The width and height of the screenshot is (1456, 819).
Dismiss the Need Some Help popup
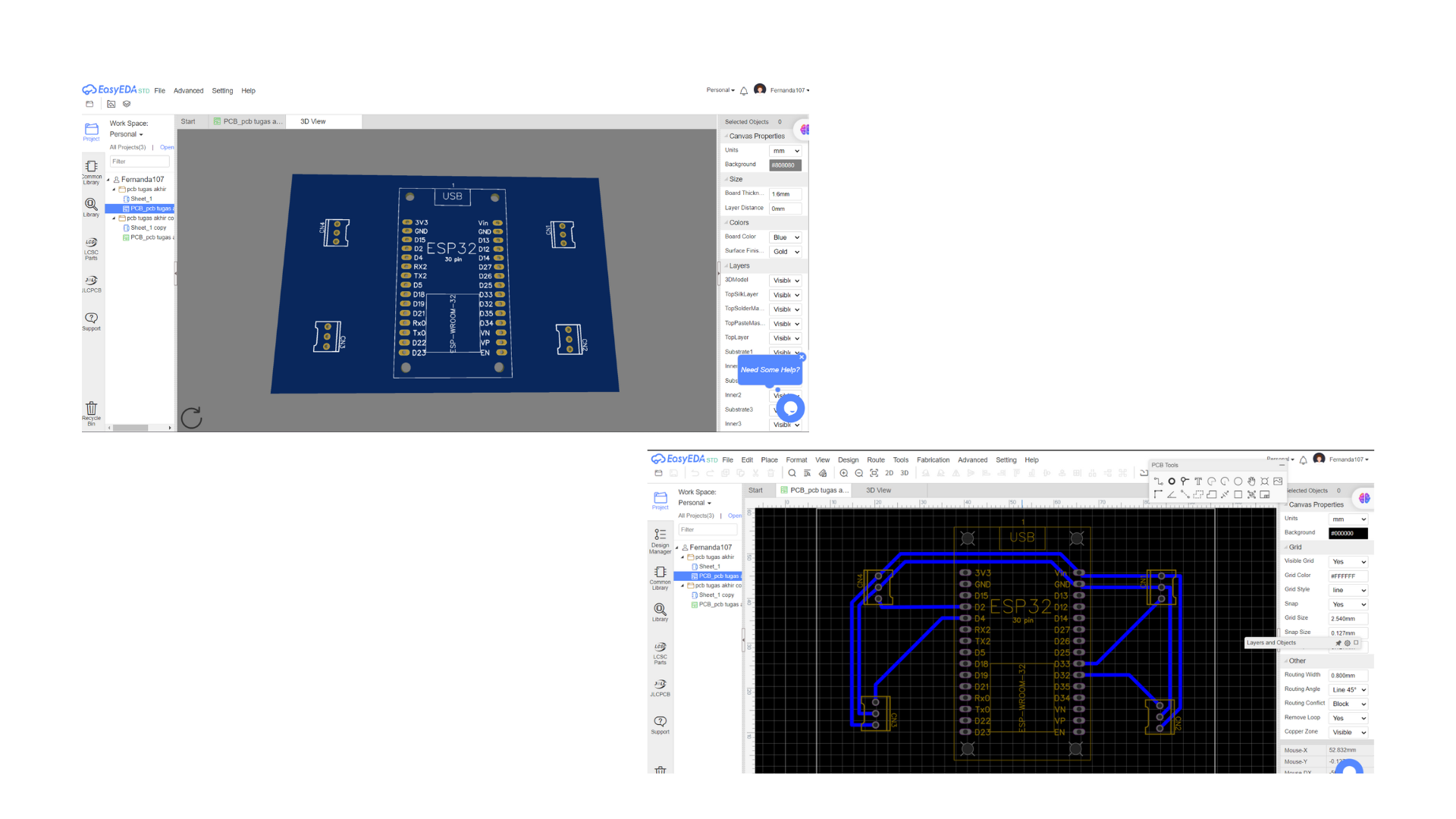(802, 357)
